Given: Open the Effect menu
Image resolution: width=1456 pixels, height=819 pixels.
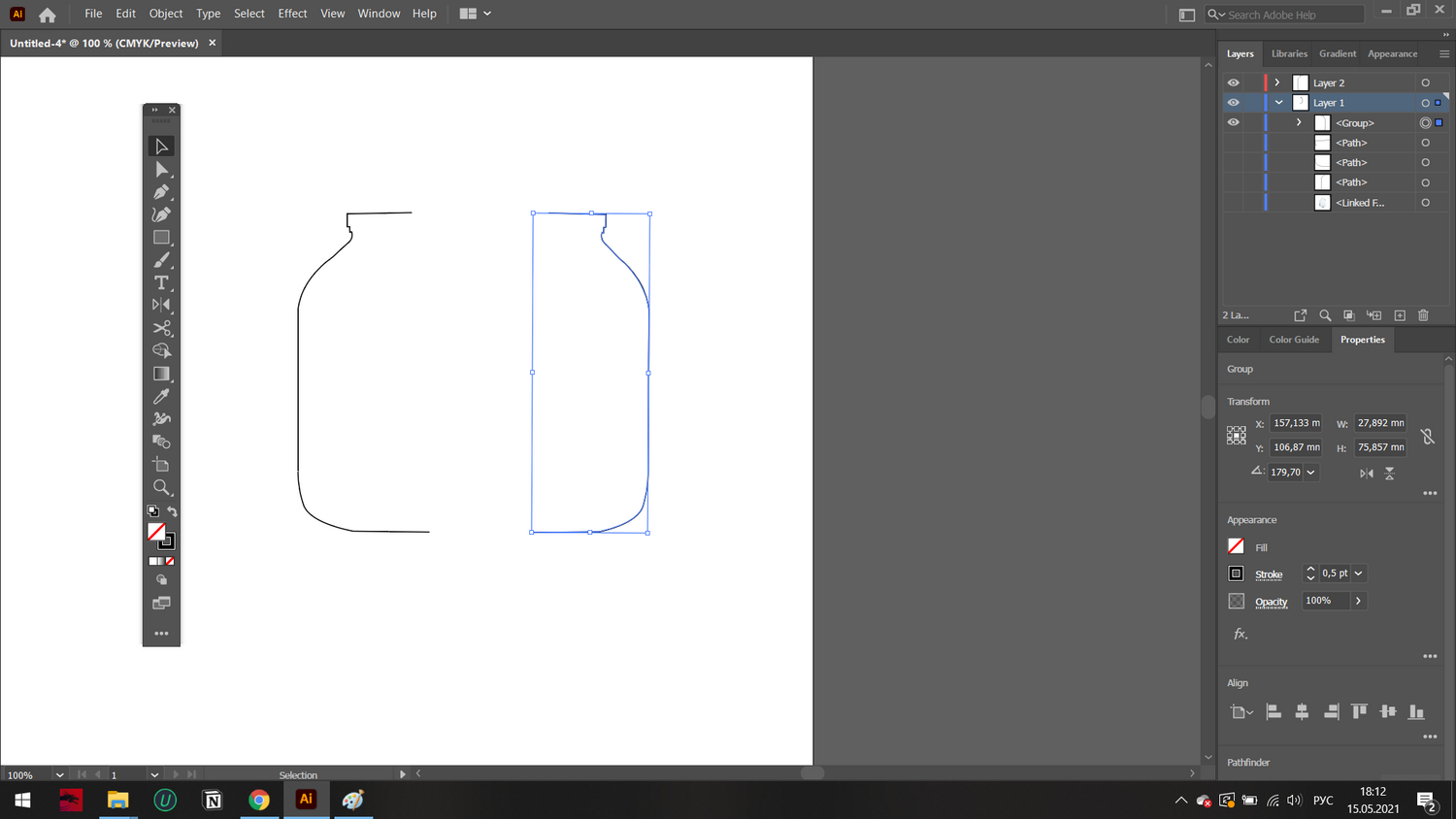Looking at the screenshot, I should tap(292, 14).
